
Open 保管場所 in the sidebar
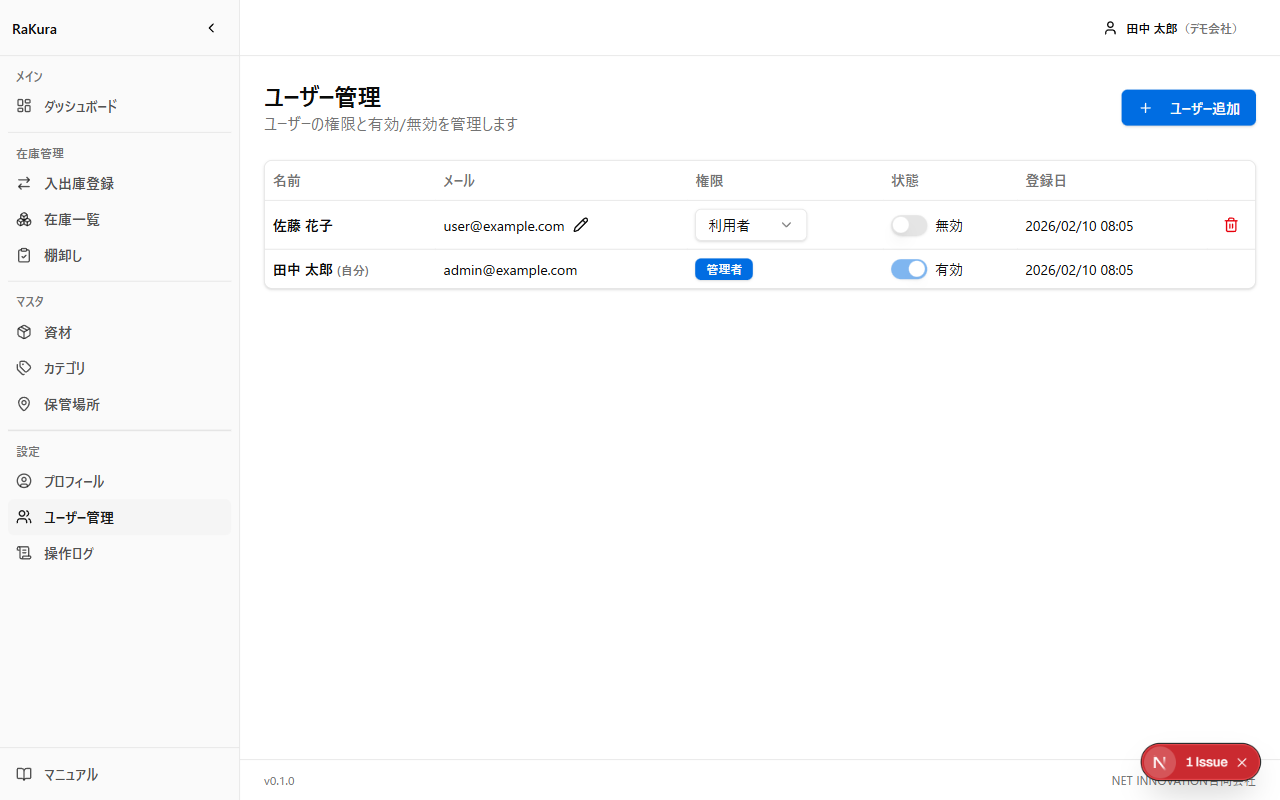coord(120,404)
